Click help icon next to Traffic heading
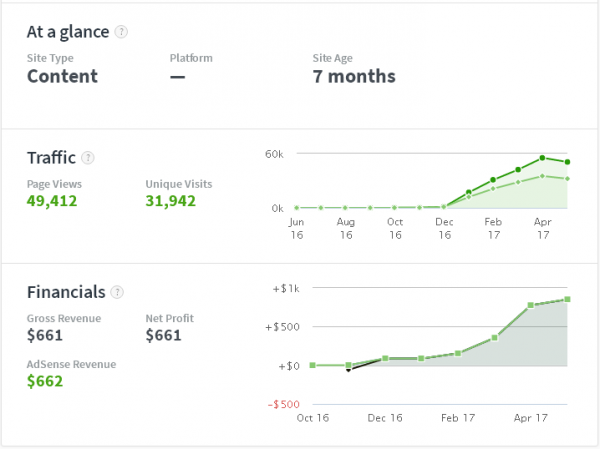This screenshot has height=449, width=600. click(x=88, y=158)
